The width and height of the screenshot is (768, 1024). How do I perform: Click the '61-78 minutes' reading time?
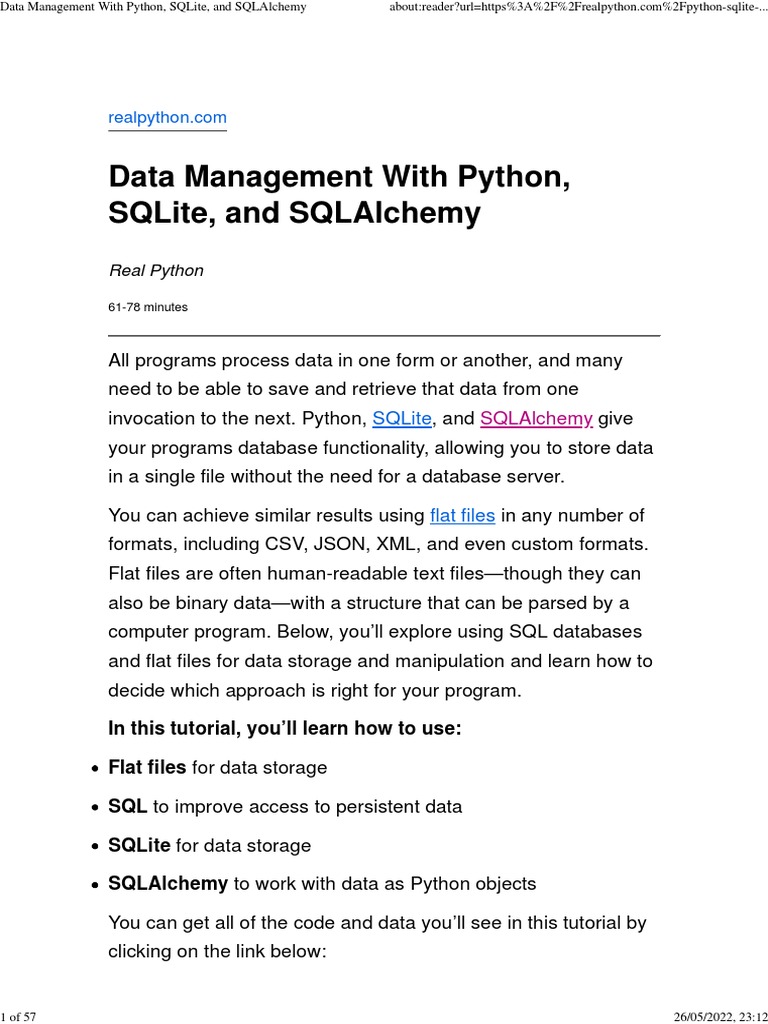tap(147, 307)
